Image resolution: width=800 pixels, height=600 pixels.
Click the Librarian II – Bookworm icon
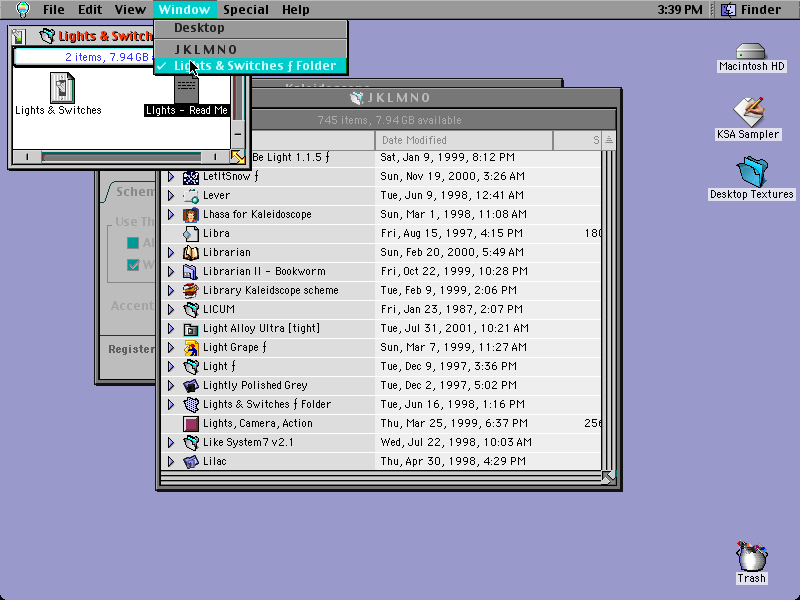point(191,271)
